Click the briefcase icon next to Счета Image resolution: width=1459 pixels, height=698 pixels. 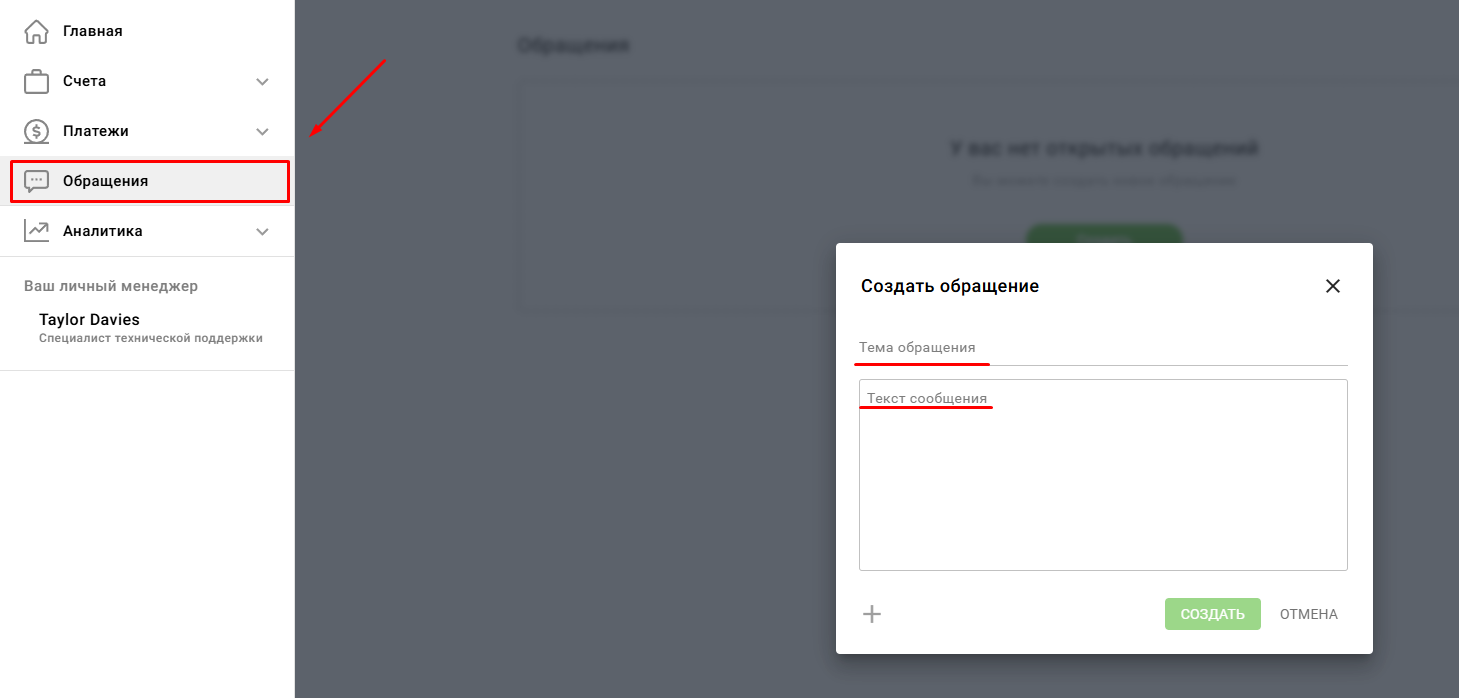pyautogui.click(x=36, y=81)
